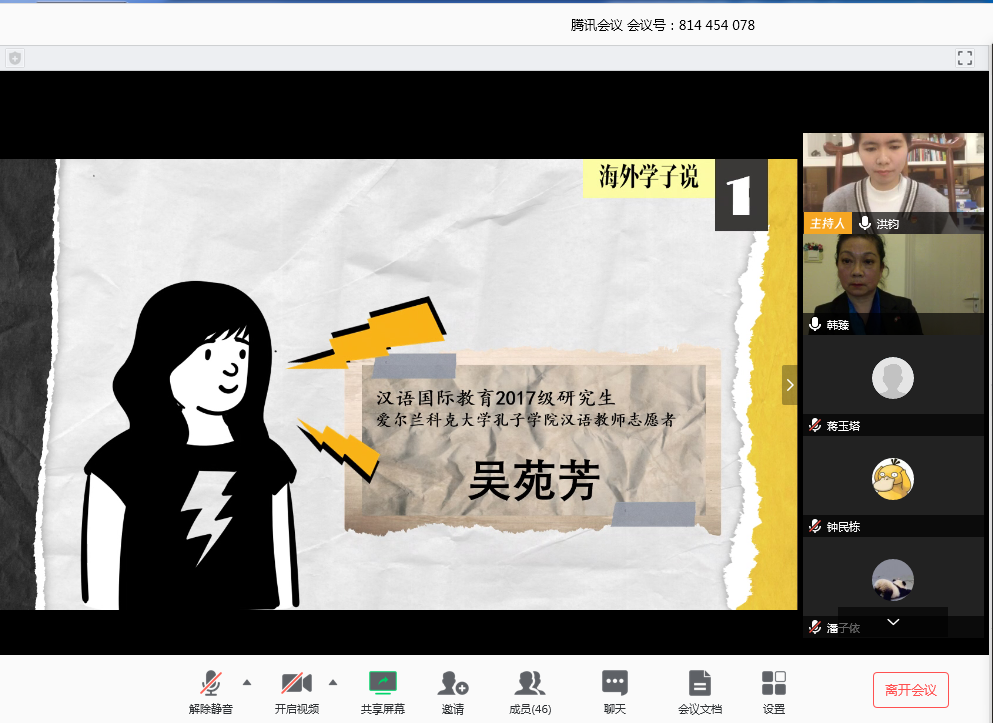The height and width of the screenshot is (723, 993).
Task: Toggle fullscreen using top-right corner icon
Action: [x=964, y=58]
